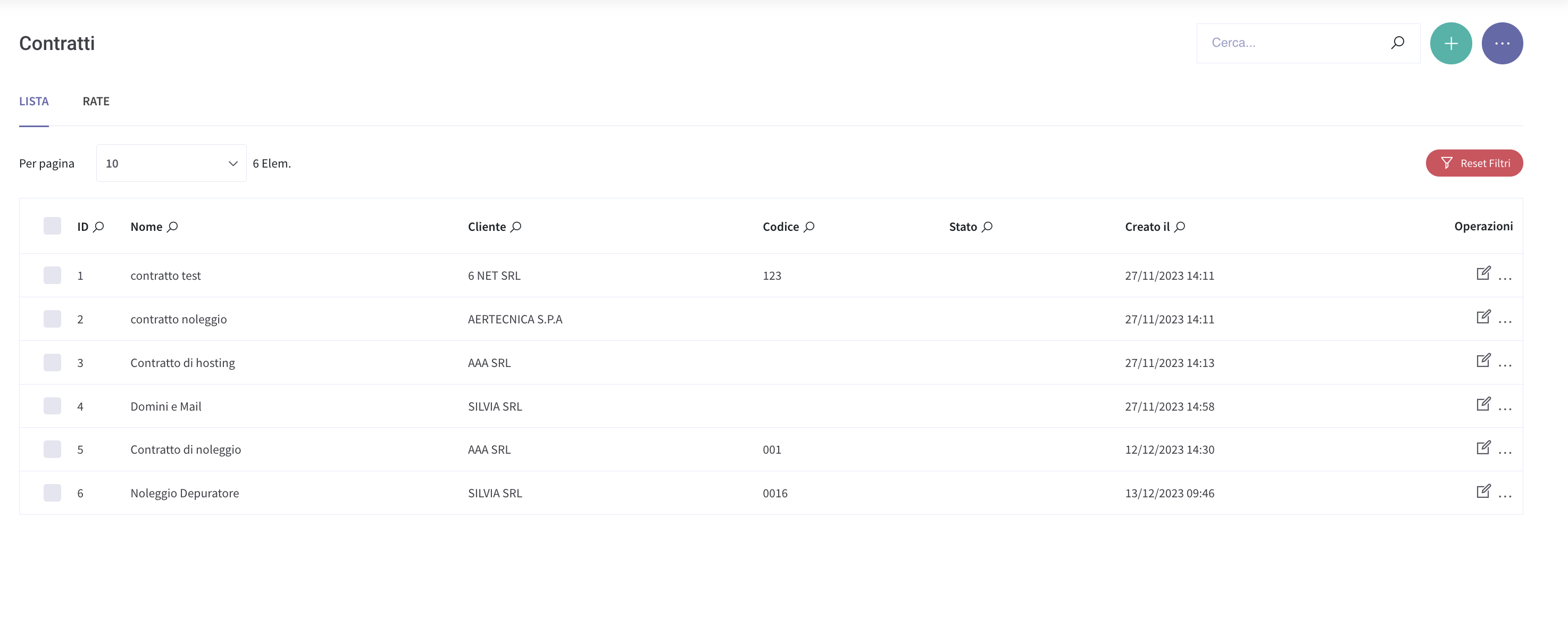Edit the contratto noleggio row

(1483, 317)
